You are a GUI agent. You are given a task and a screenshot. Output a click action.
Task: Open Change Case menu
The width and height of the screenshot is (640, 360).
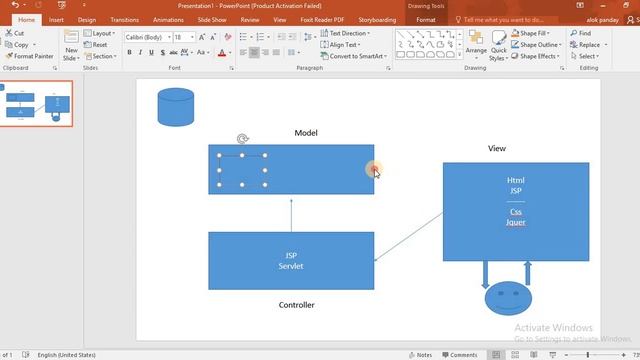tap(203, 52)
